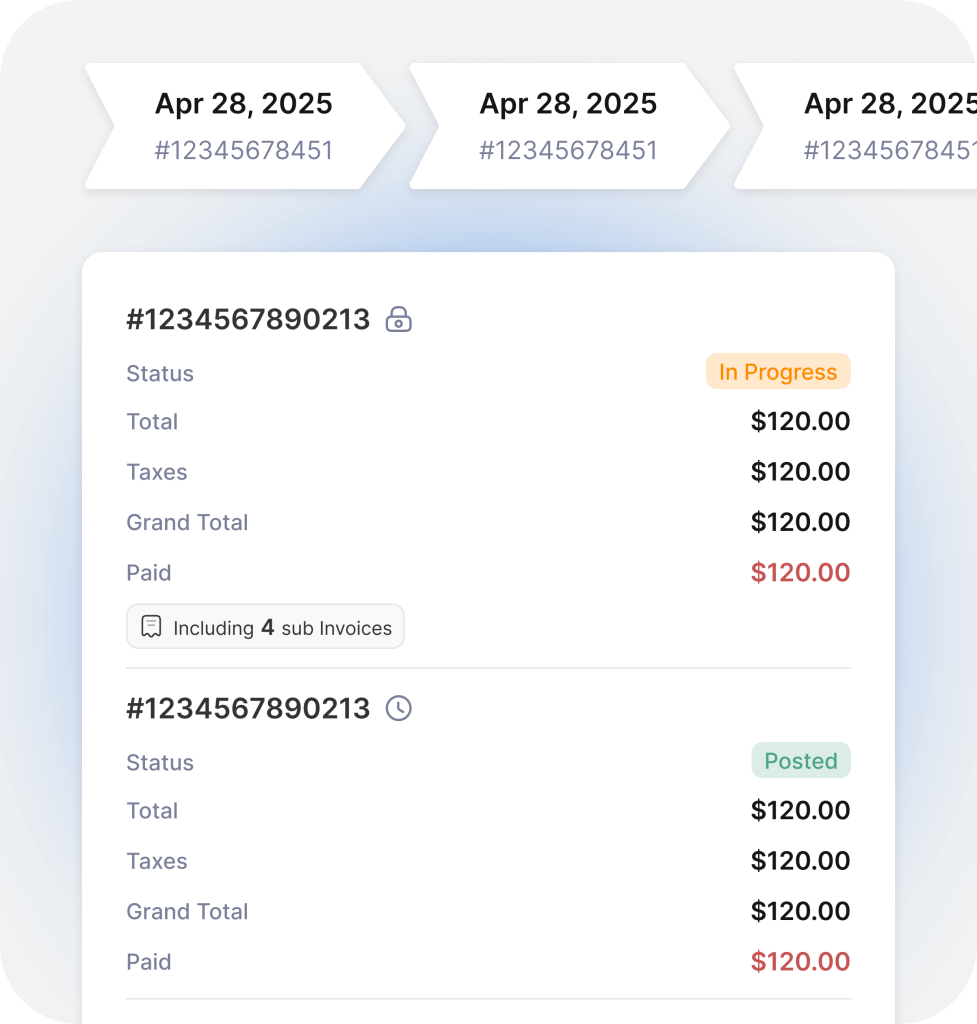Click the Grand Total amount of the In Progress invoice

pos(800,522)
